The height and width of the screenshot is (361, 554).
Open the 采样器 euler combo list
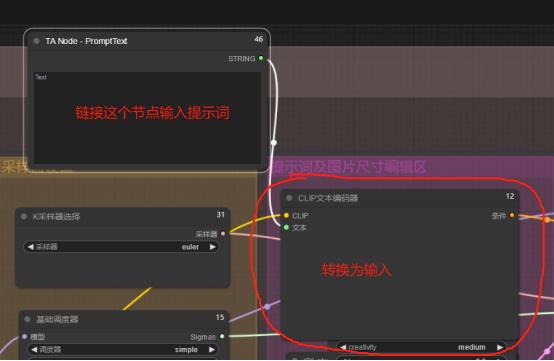pyautogui.click(x=121, y=247)
